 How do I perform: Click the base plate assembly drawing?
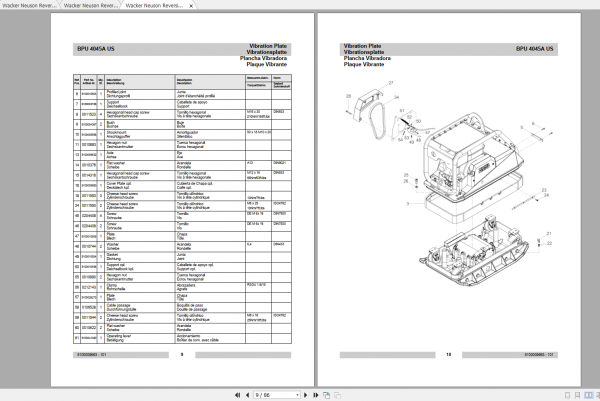474,251
